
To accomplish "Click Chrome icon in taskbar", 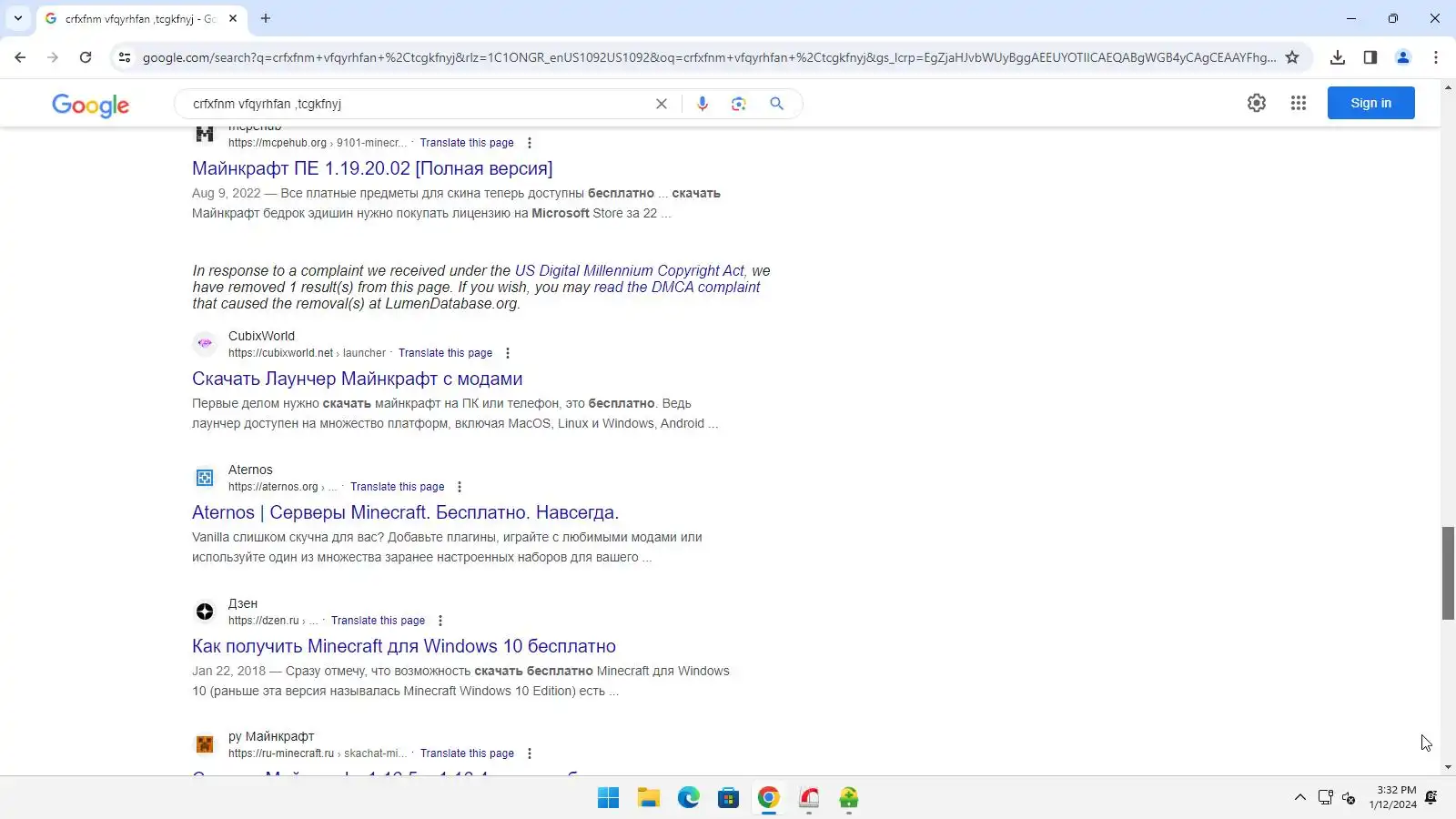I will click(768, 798).
